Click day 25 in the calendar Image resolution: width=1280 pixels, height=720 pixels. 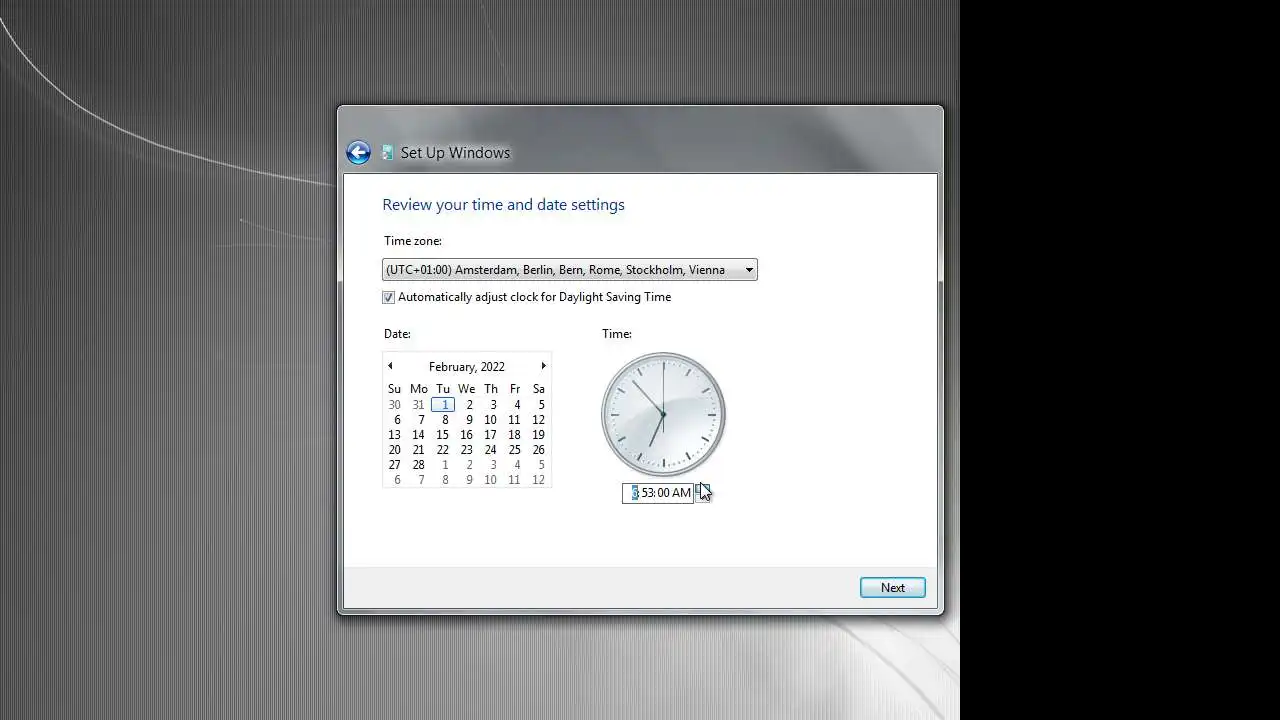coord(515,450)
